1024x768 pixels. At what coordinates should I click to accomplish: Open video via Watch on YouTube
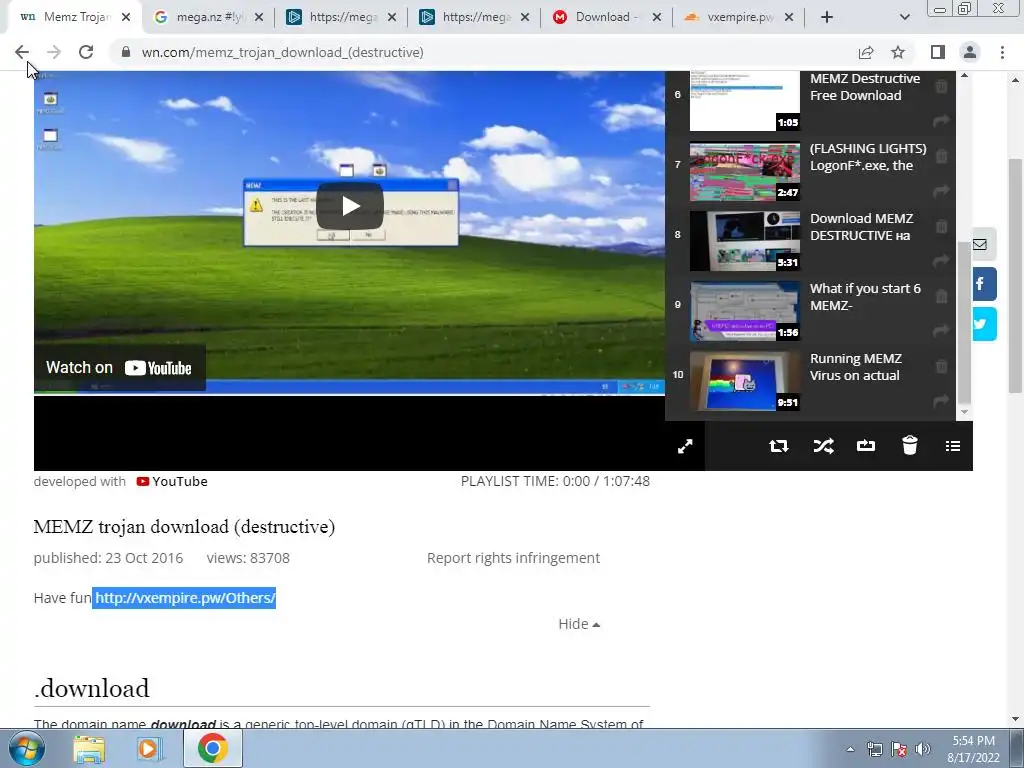119,368
